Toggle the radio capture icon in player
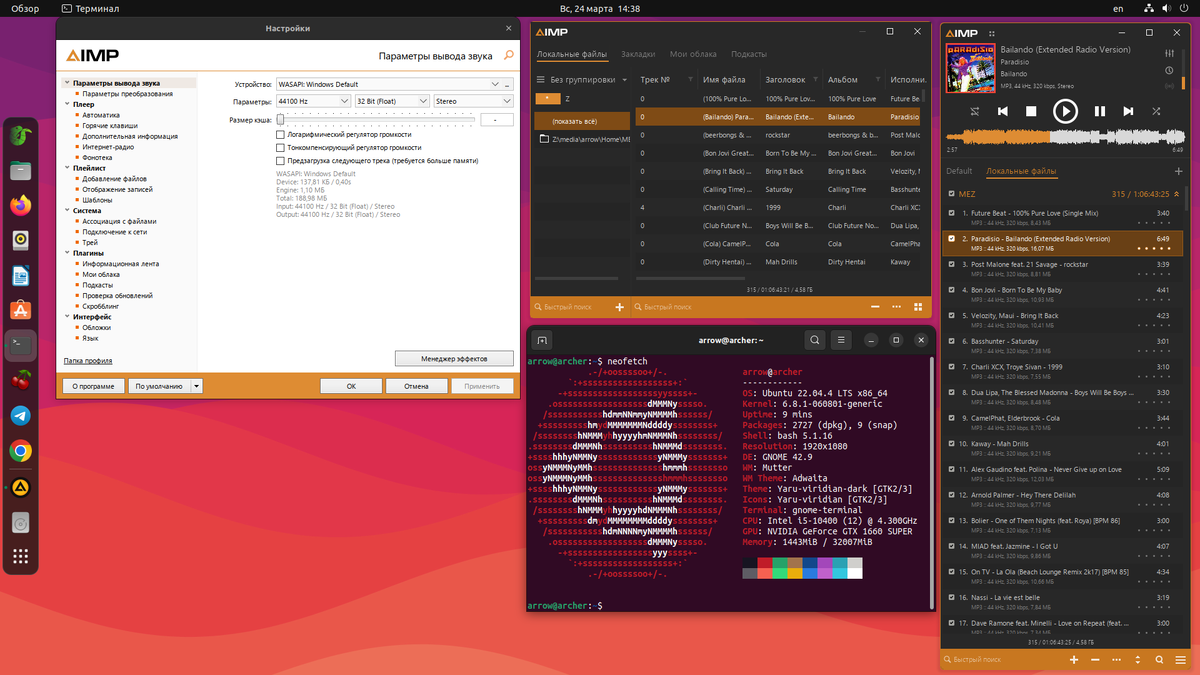 point(1169,88)
